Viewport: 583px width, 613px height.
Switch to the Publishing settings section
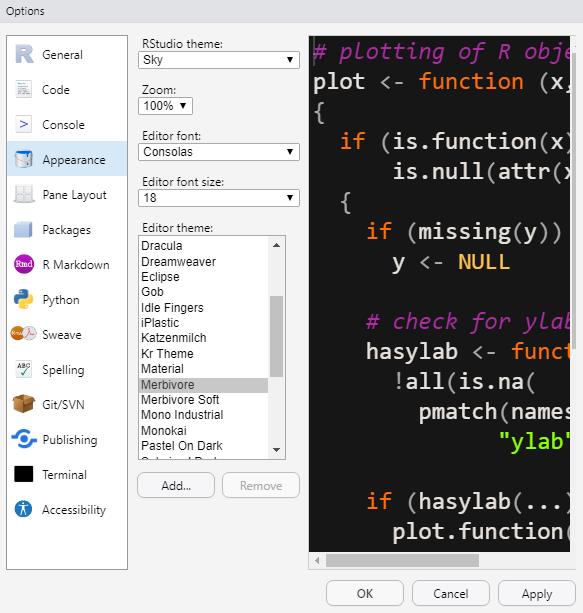(67, 439)
